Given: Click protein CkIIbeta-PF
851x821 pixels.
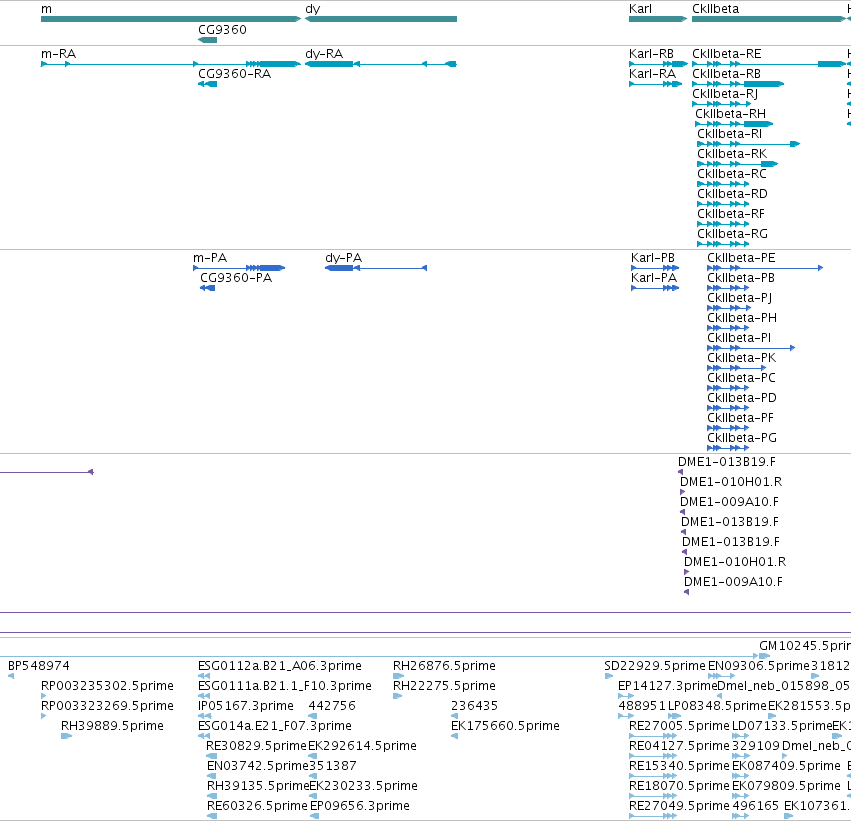Looking at the screenshot, I should point(741,418).
